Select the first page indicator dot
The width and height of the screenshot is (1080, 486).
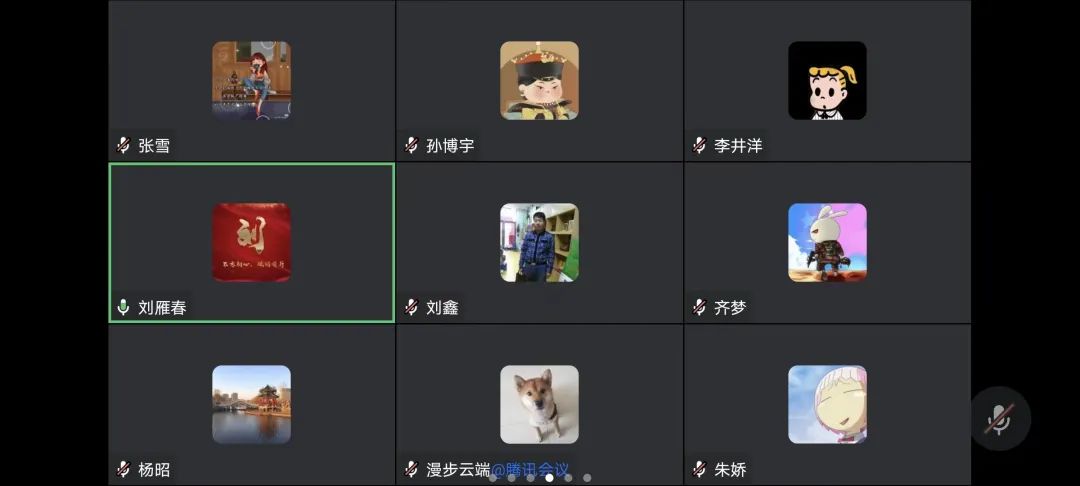[x=492, y=477]
